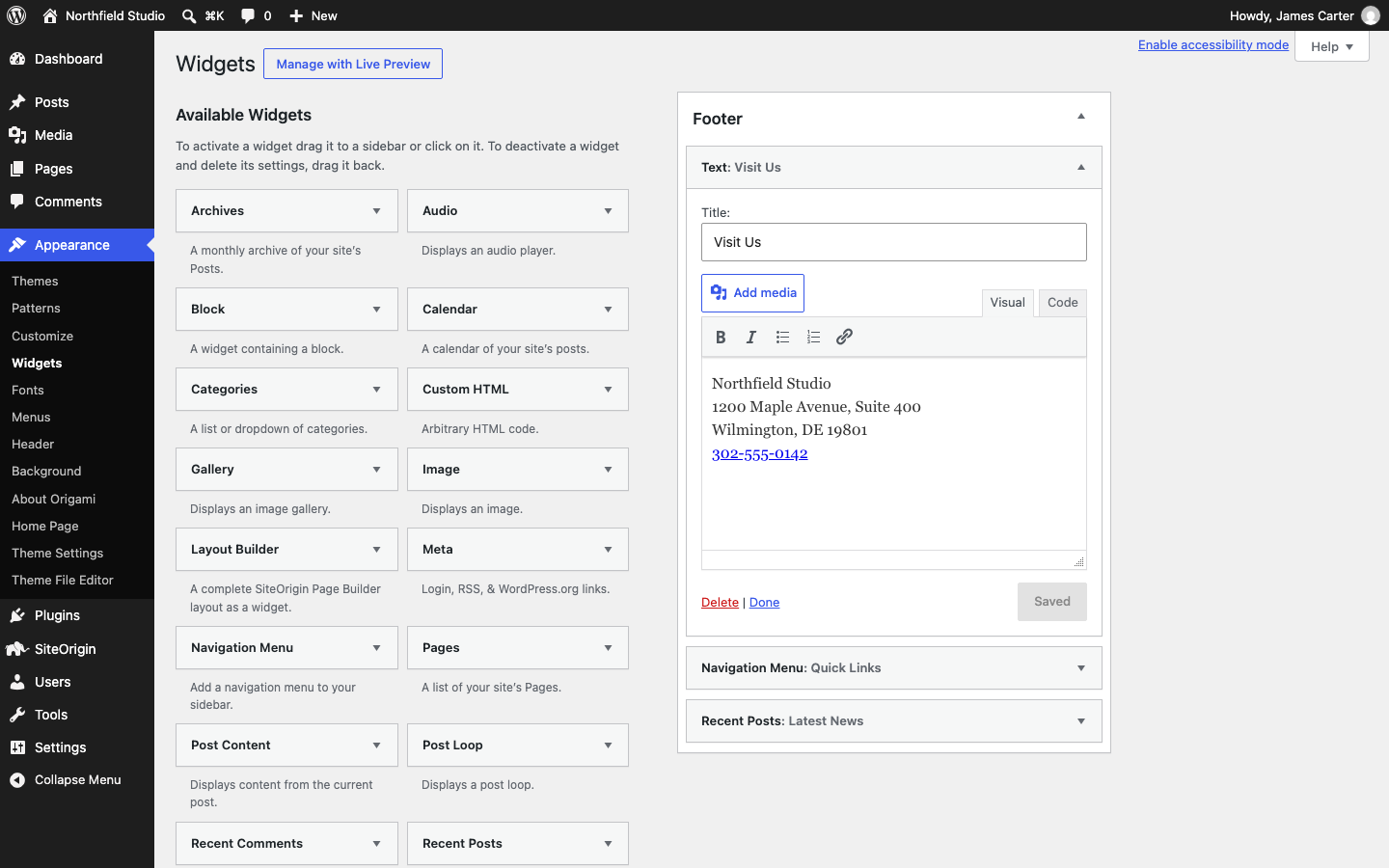1389x868 pixels.
Task: Open the Help dropdown tab
Action: pos(1331,46)
